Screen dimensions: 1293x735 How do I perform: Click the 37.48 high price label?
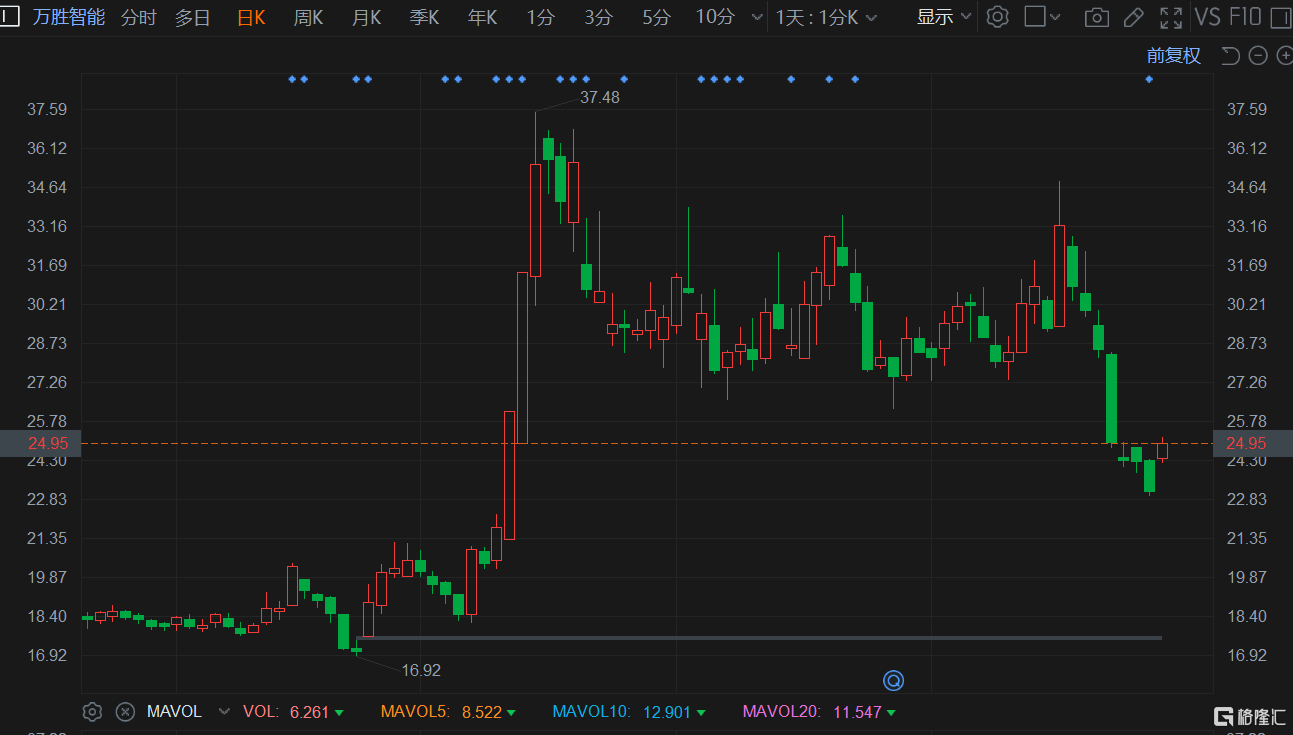tap(600, 97)
